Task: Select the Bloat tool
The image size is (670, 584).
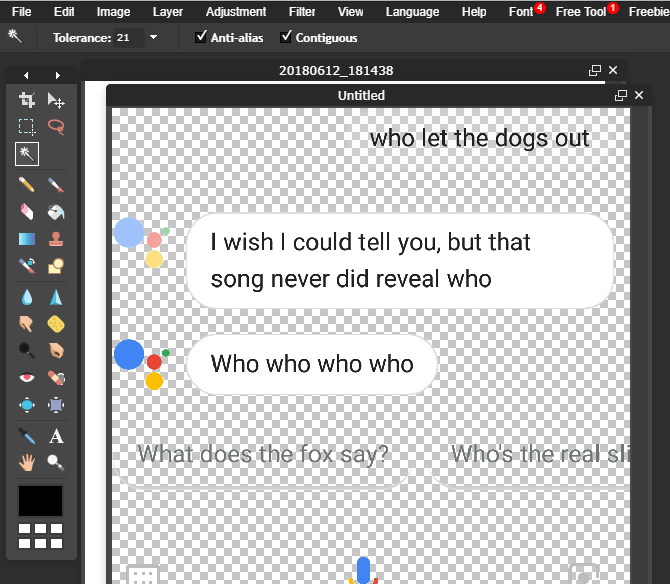Action: 26,405
